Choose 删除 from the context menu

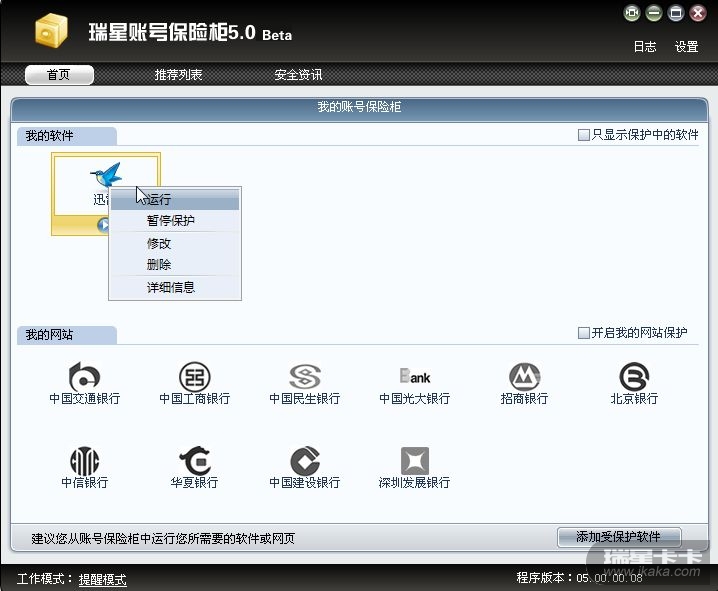pos(175,264)
